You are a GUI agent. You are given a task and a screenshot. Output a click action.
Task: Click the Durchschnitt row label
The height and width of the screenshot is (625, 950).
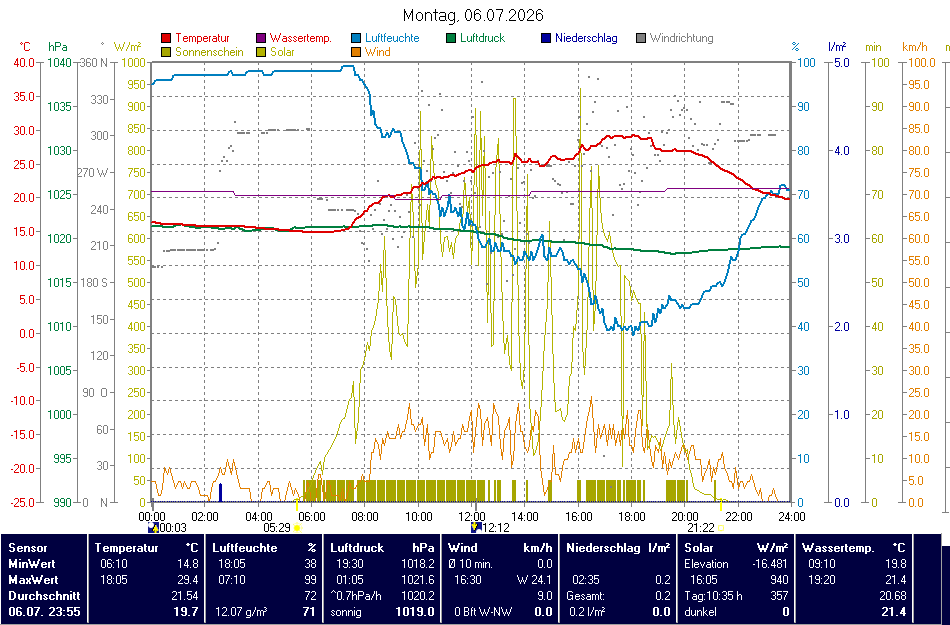(x=44, y=596)
